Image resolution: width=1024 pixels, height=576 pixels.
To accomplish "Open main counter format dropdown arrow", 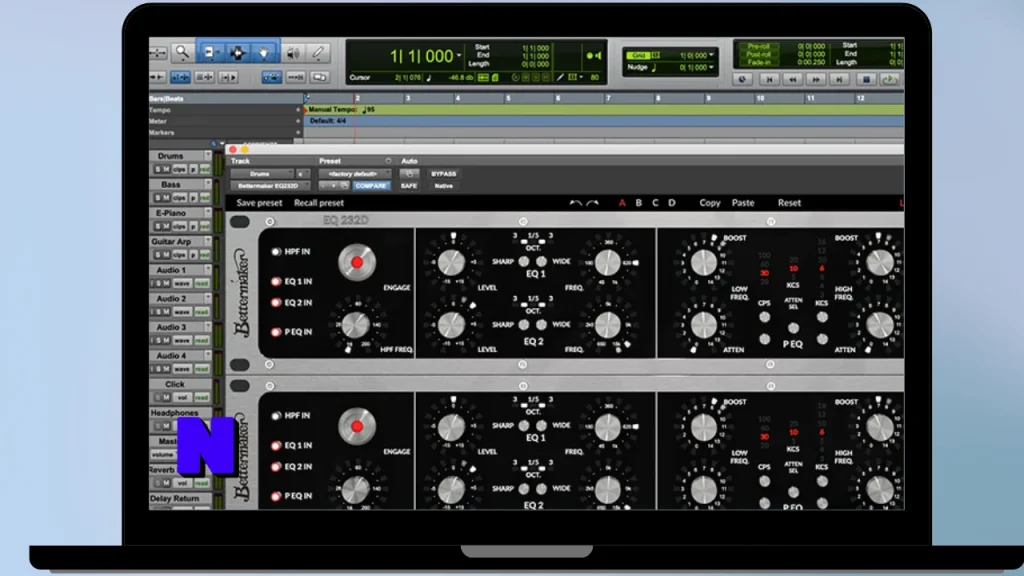I will click(459, 56).
